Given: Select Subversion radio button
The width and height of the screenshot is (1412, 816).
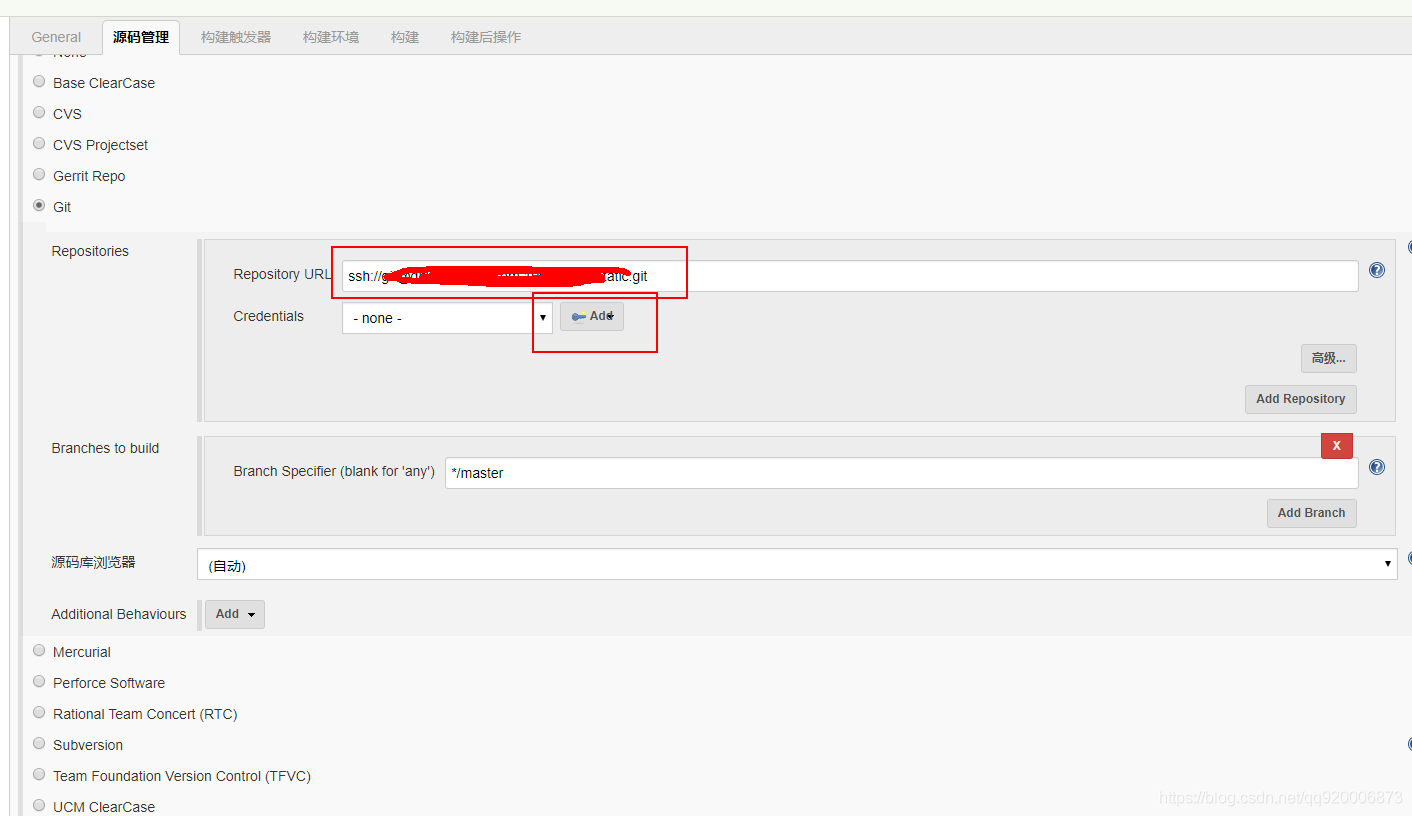Looking at the screenshot, I should pyautogui.click(x=39, y=743).
